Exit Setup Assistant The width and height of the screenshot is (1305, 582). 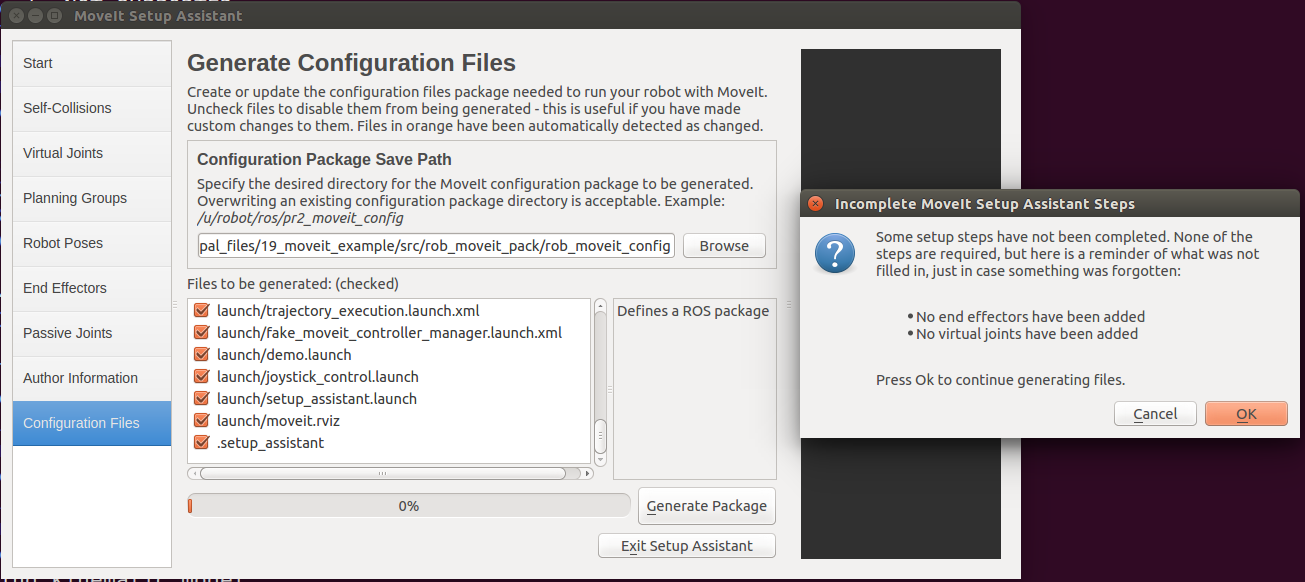pyautogui.click(x=687, y=546)
